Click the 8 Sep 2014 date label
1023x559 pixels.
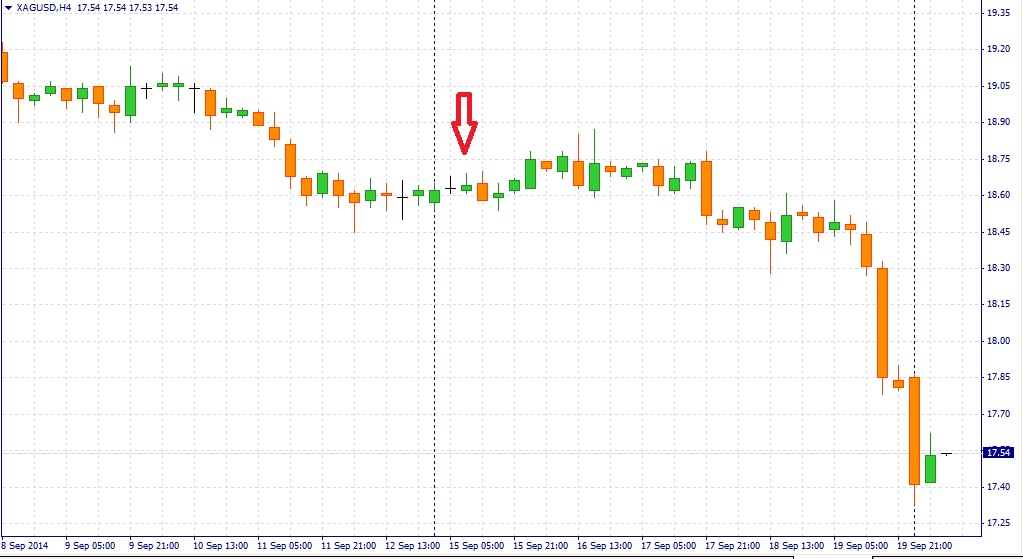click(24, 546)
